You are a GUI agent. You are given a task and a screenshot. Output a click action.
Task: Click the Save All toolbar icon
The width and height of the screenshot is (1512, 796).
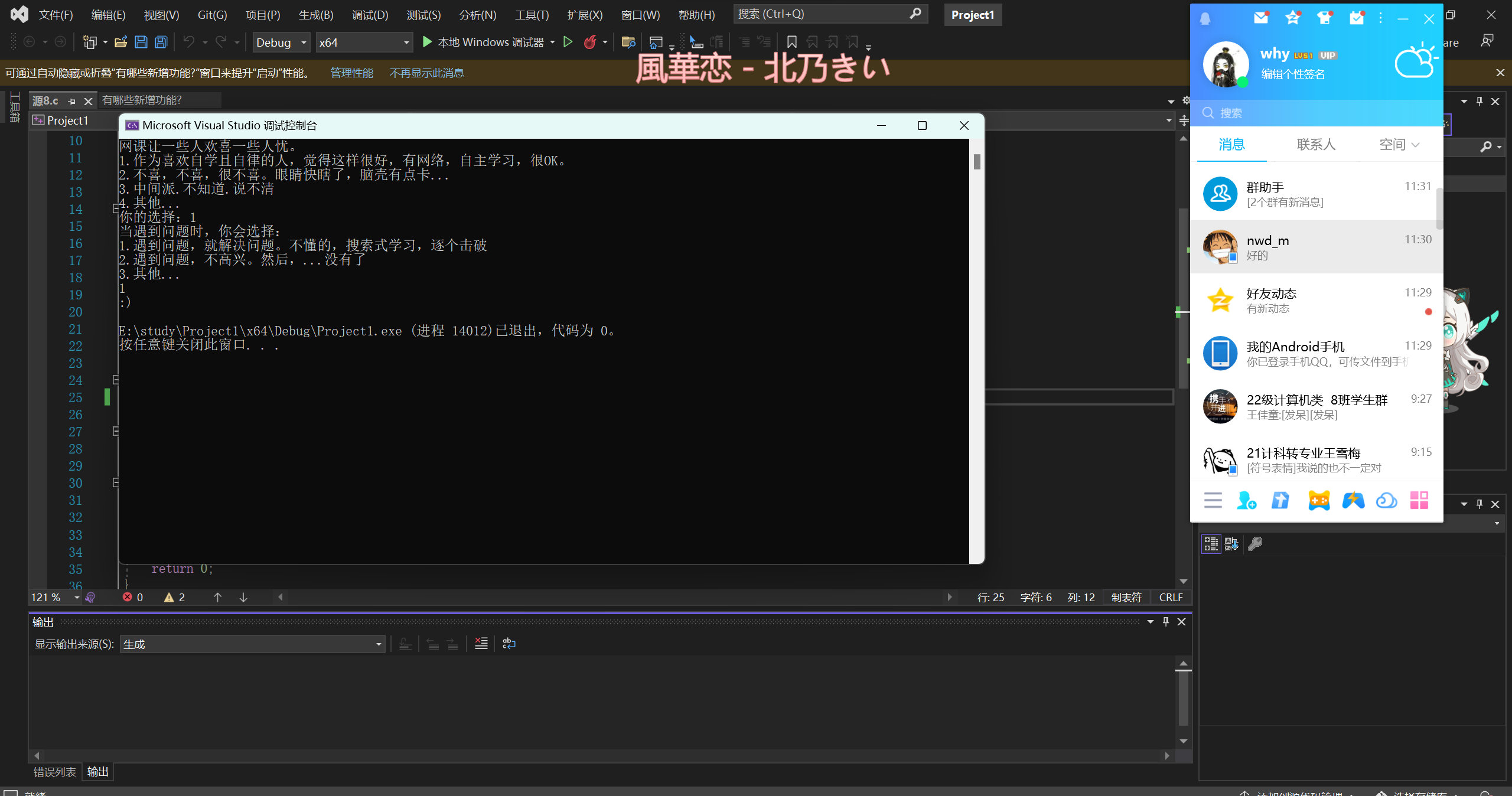pyautogui.click(x=161, y=42)
